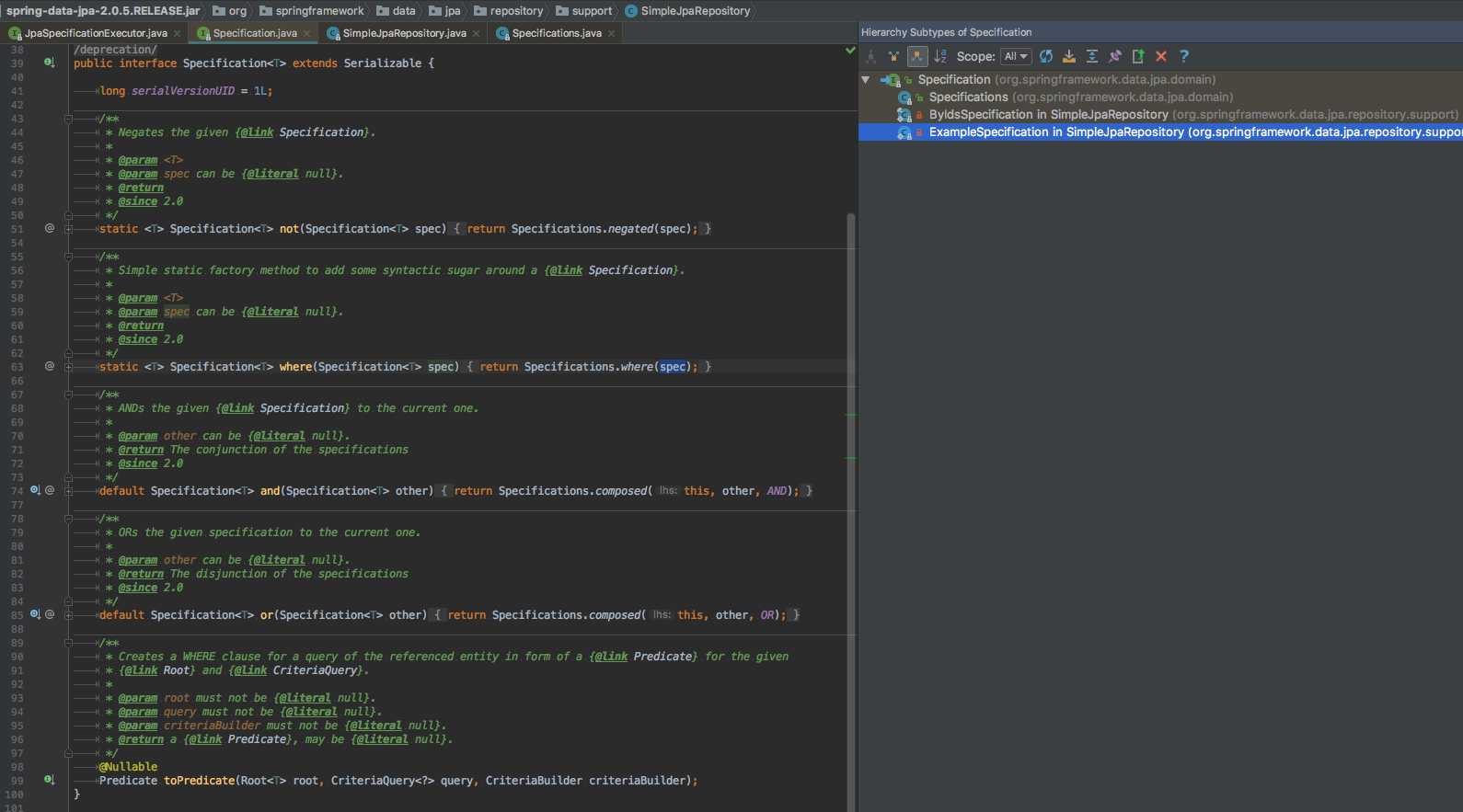Expand folded or() method on line 85

(x=68, y=615)
